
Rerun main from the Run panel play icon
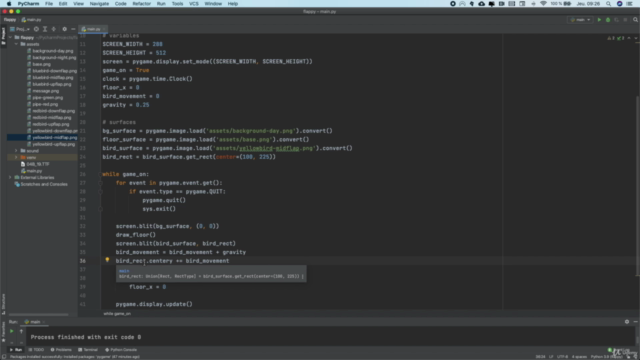click(x=11, y=331)
